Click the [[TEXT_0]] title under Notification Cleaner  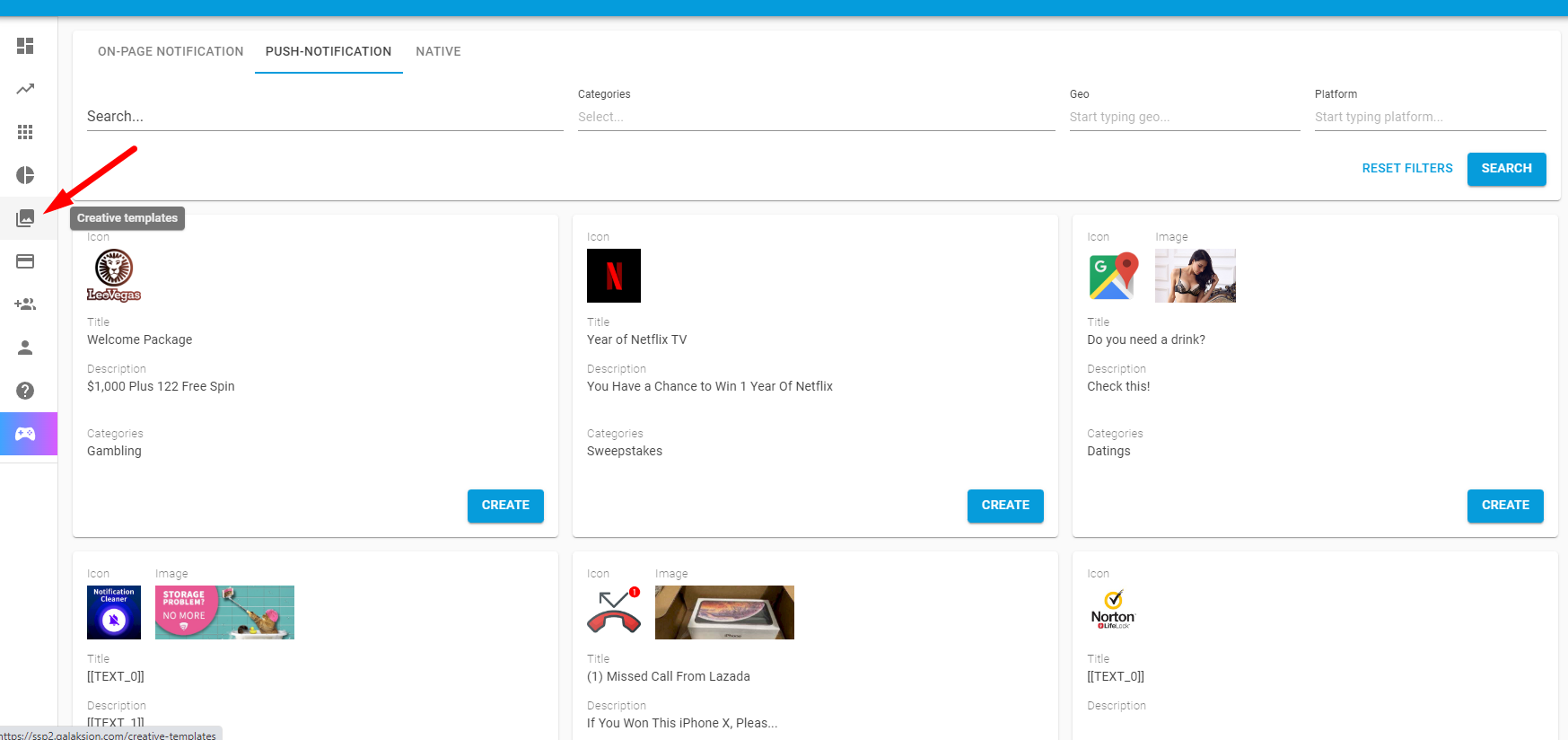coord(116,676)
